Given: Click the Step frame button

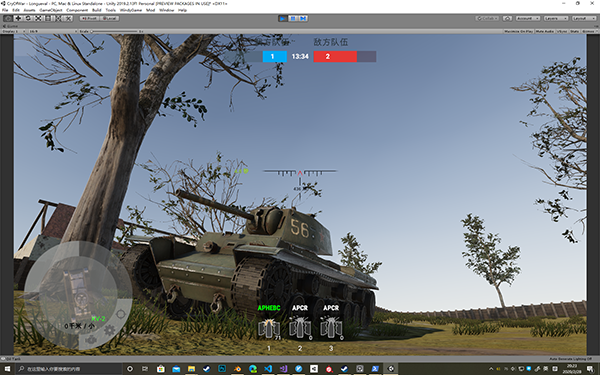Looking at the screenshot, I should tap(303, 18).
